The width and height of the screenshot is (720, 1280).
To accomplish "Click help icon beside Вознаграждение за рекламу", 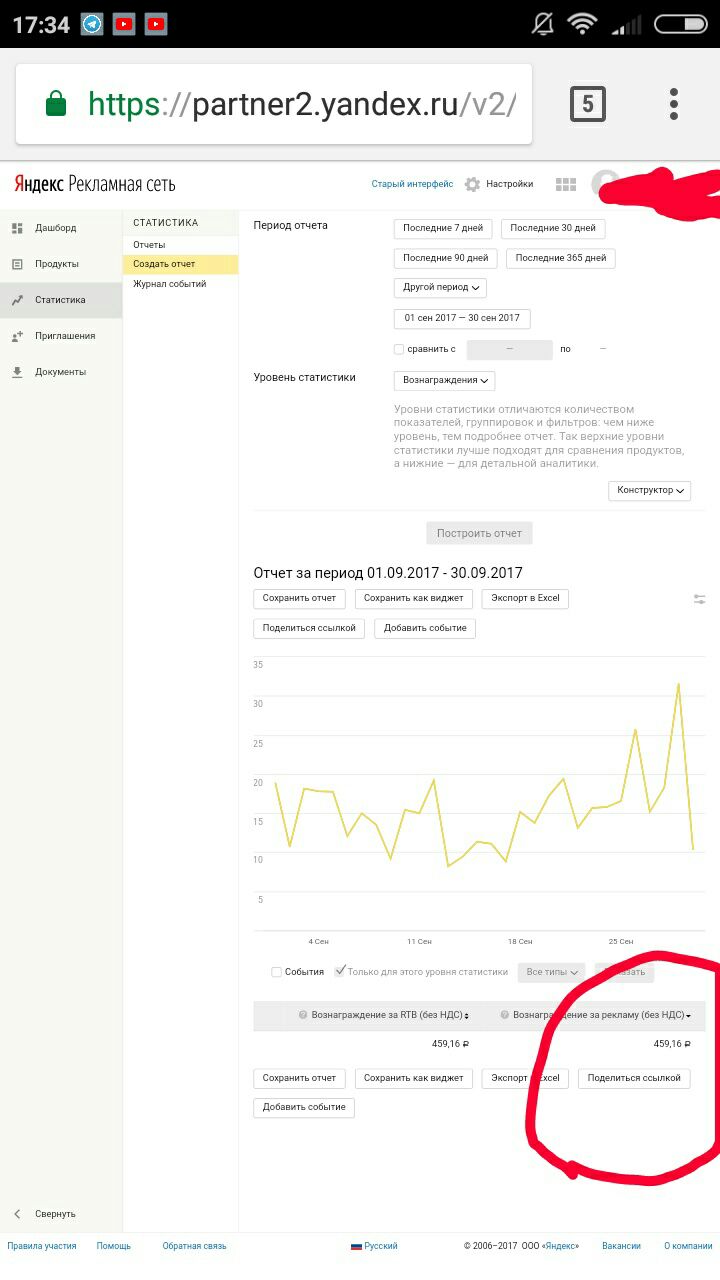I will 505,1015.
